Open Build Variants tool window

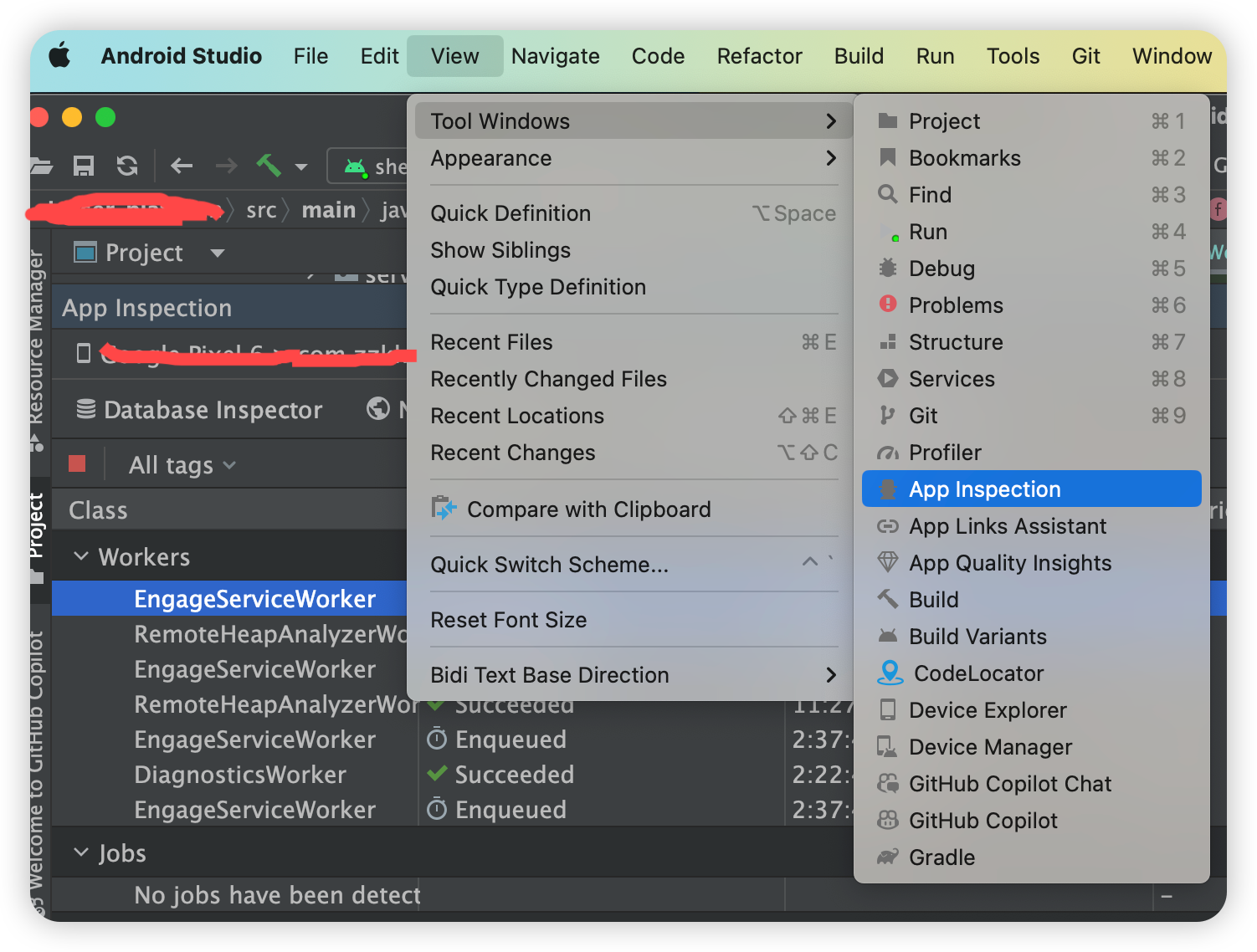click(x=1032, y=637)
